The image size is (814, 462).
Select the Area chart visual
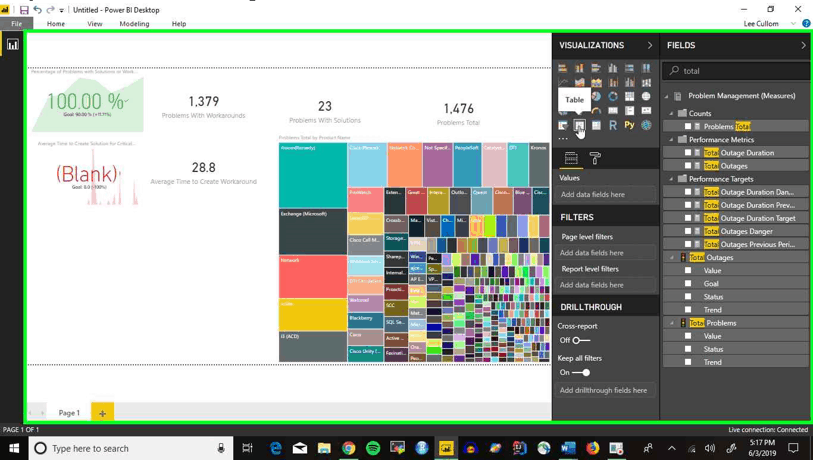(x=579, y=82)
